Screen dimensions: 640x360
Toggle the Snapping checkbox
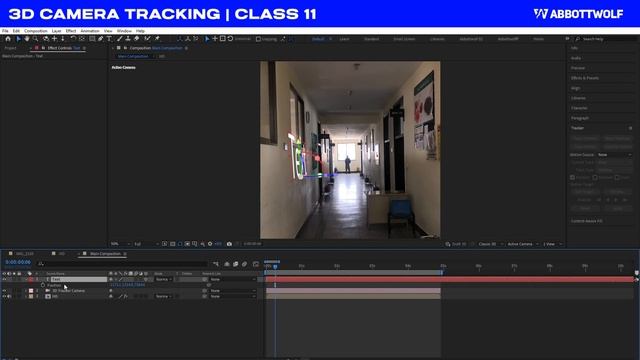pos(258,39)
